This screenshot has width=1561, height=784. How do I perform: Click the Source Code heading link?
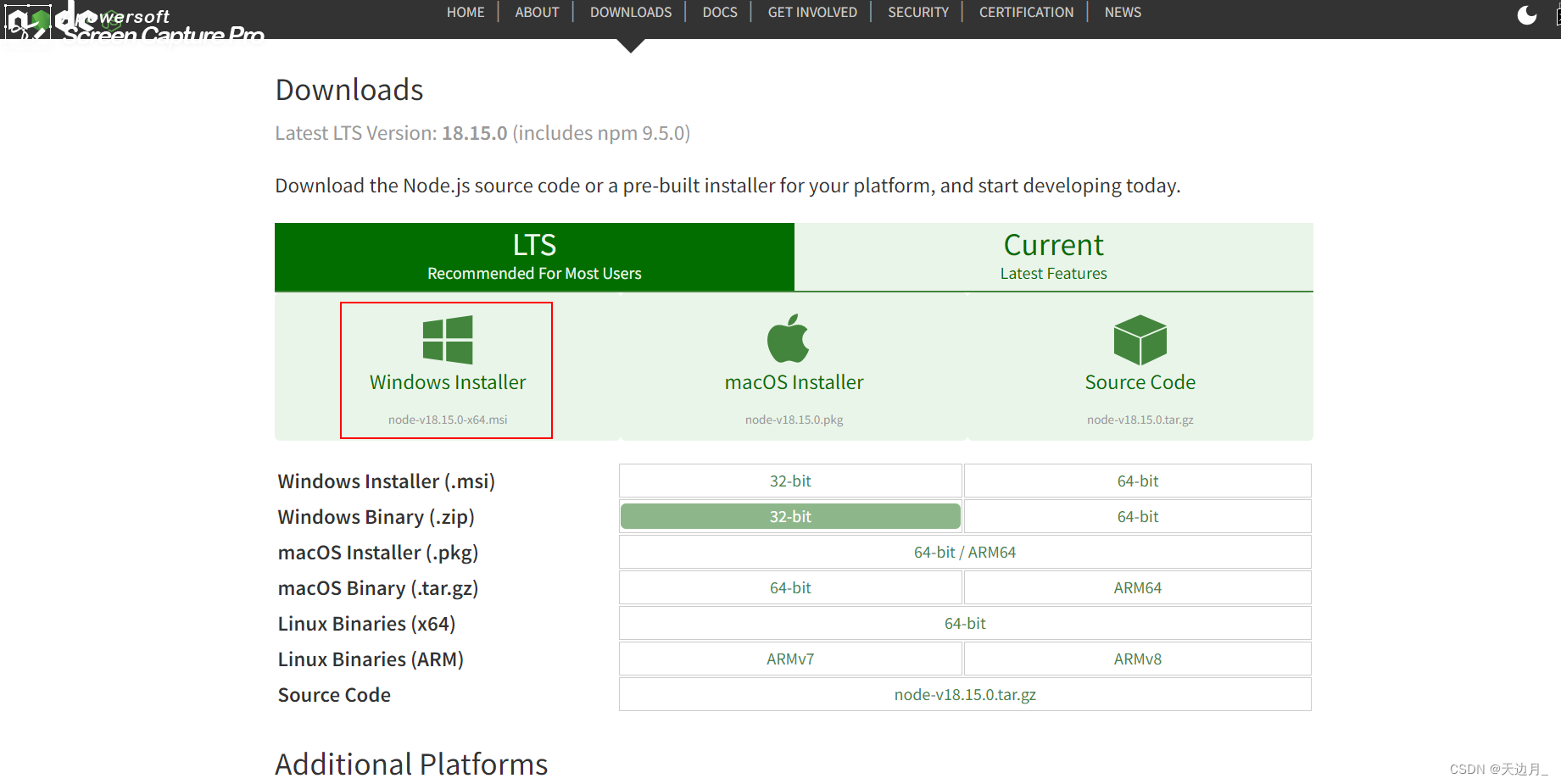1140,382
